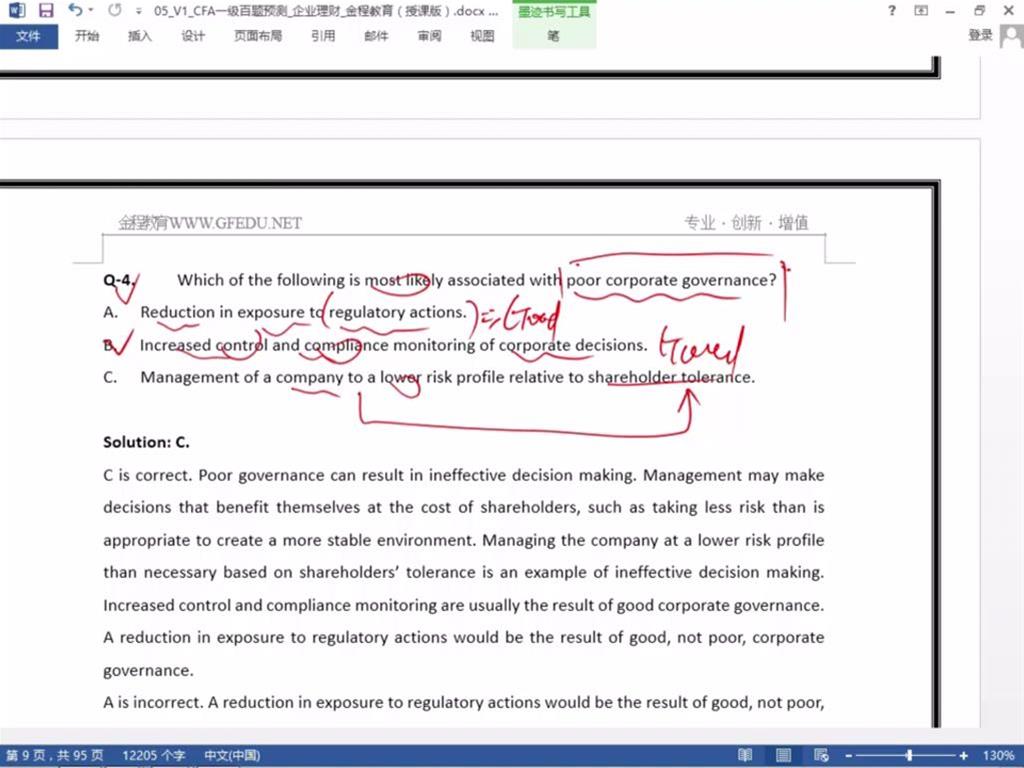1024x768 pixels.
Task: Switch to the 设计 (Design) ribbon tab
Action: [193, 36]
